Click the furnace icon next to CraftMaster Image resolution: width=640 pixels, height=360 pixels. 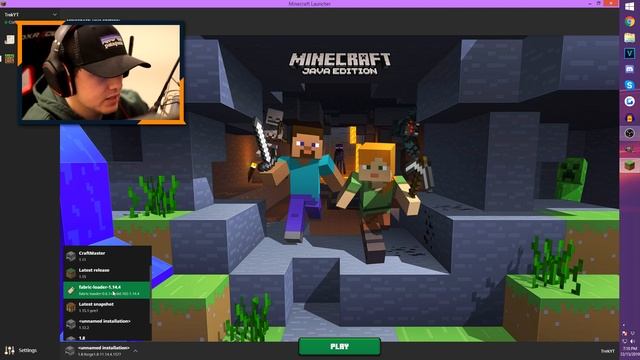[71, 256]
